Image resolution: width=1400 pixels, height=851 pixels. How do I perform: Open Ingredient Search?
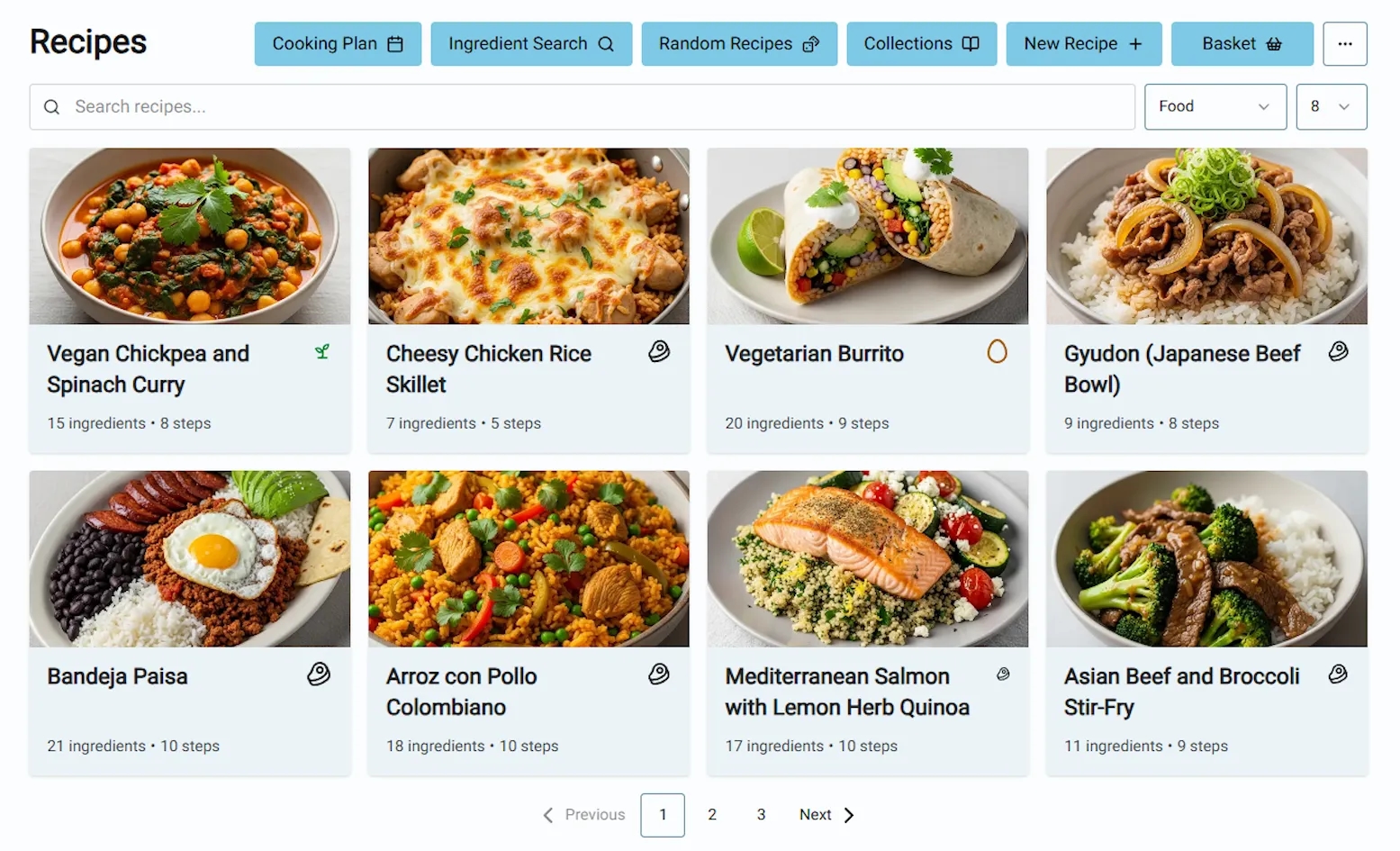tap(531, 44)
